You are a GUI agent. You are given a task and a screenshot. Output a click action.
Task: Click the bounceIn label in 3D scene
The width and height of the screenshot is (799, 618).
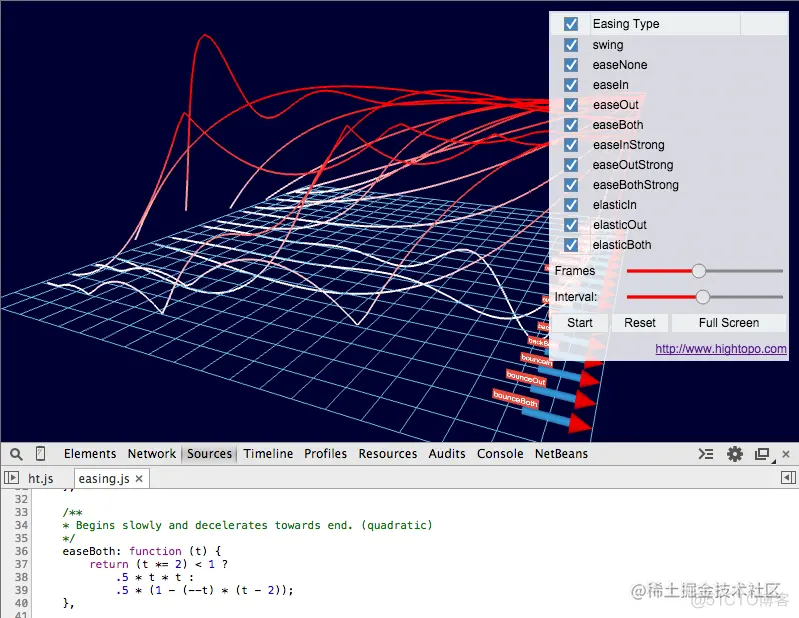[x=536, y=359]
